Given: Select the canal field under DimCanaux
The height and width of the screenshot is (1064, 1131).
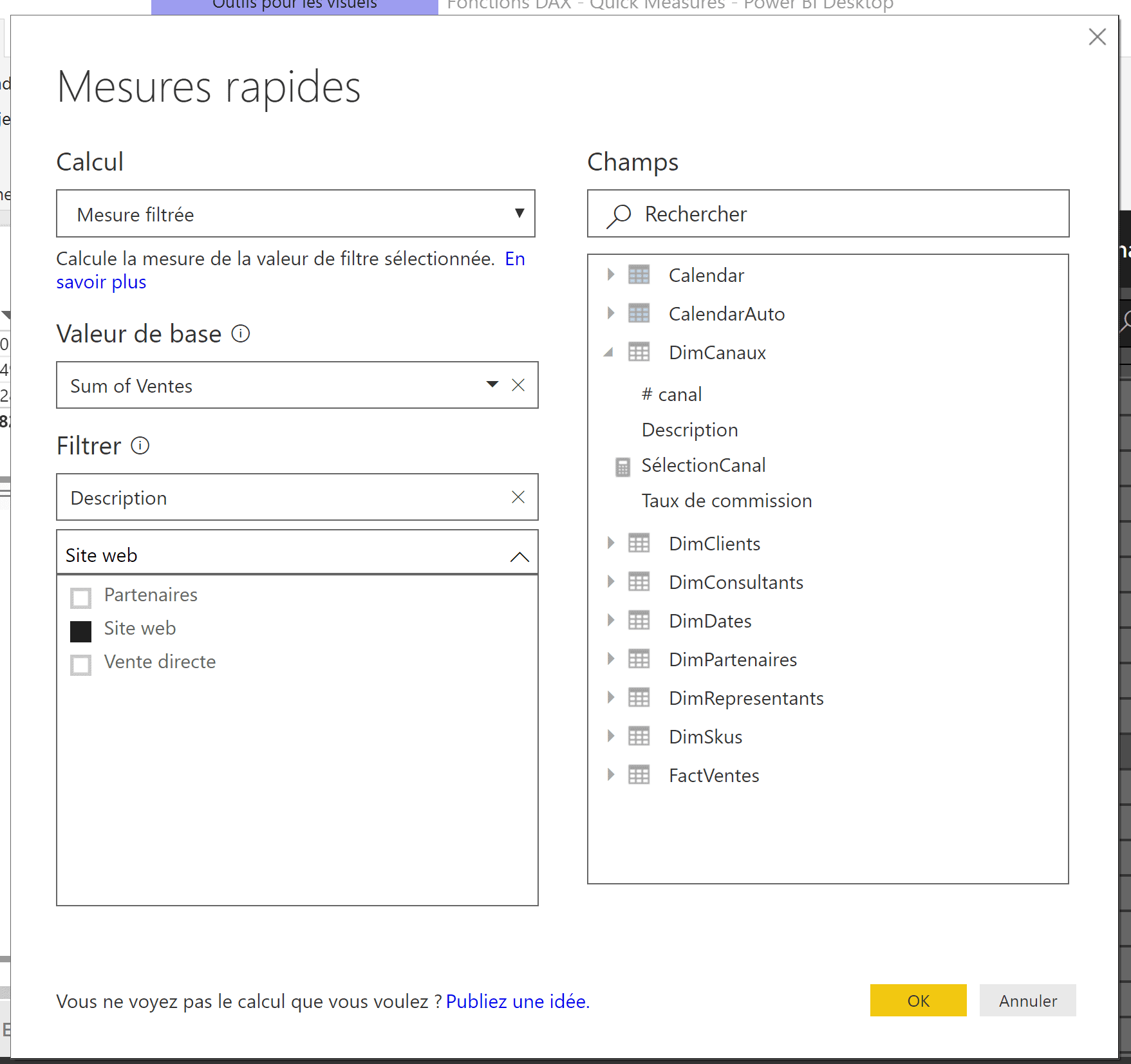Looking at the screenshot, I should click(x=672, y=395).
